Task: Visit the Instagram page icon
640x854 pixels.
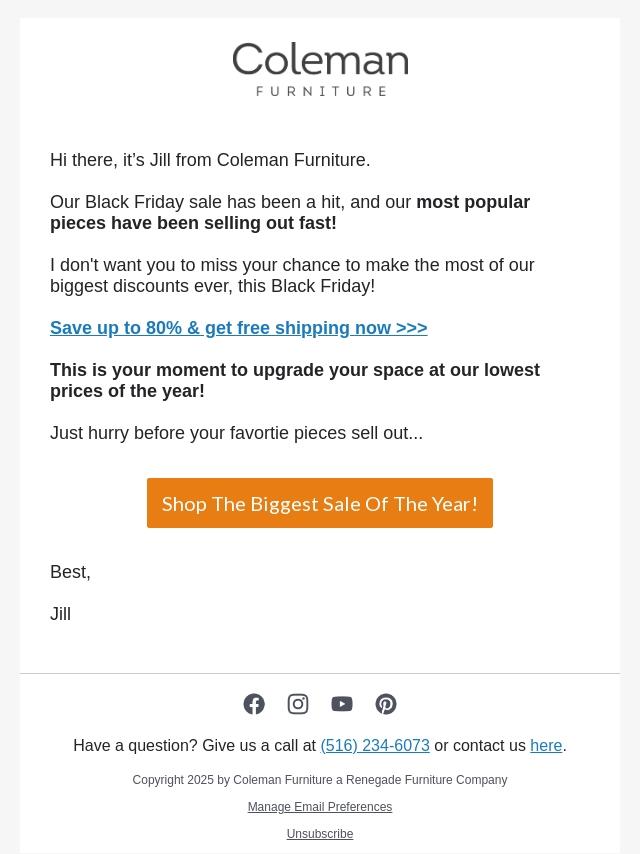Action: (x=298, y=704)
